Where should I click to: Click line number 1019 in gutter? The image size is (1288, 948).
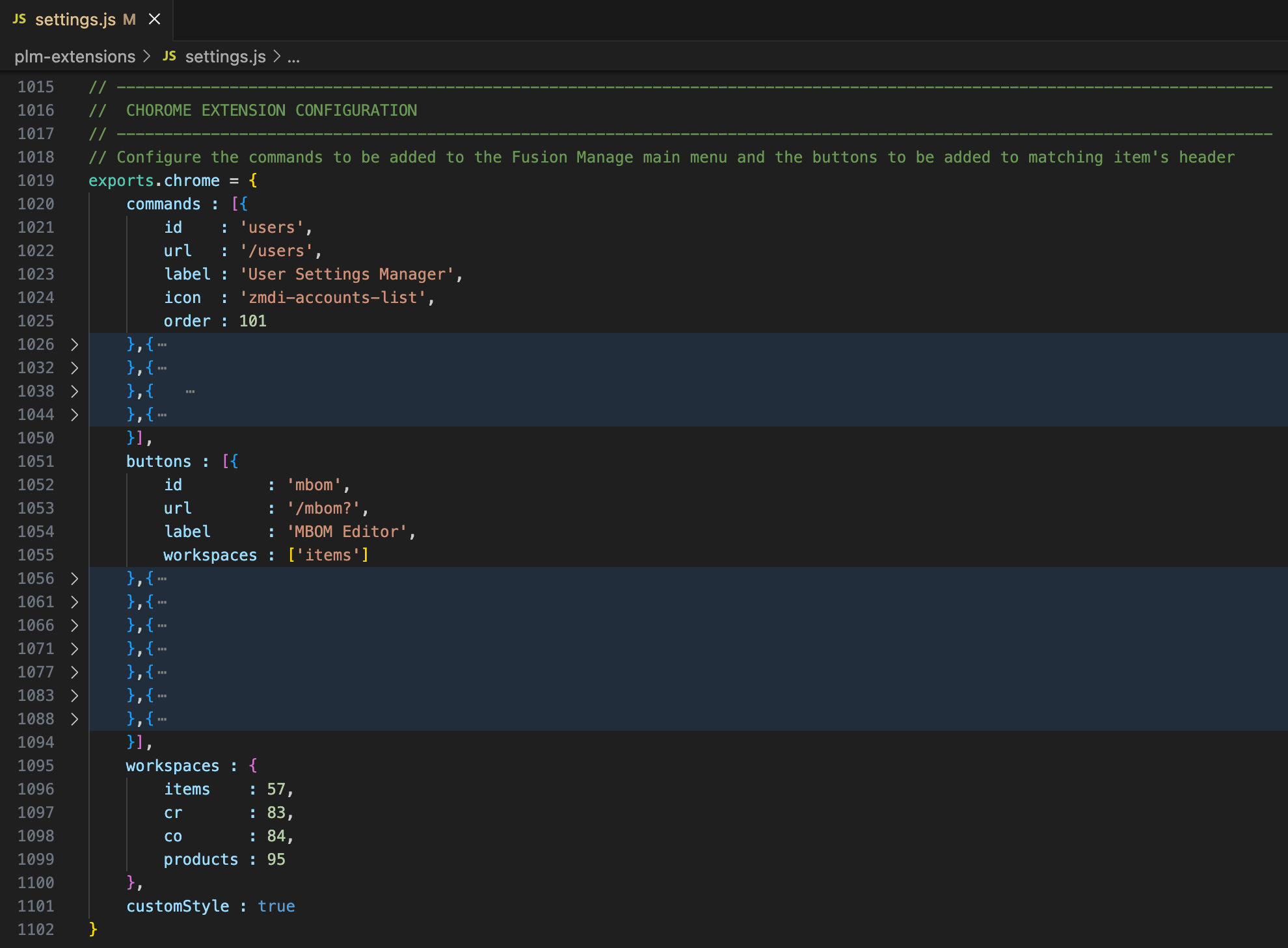click(x=36, y=181)
